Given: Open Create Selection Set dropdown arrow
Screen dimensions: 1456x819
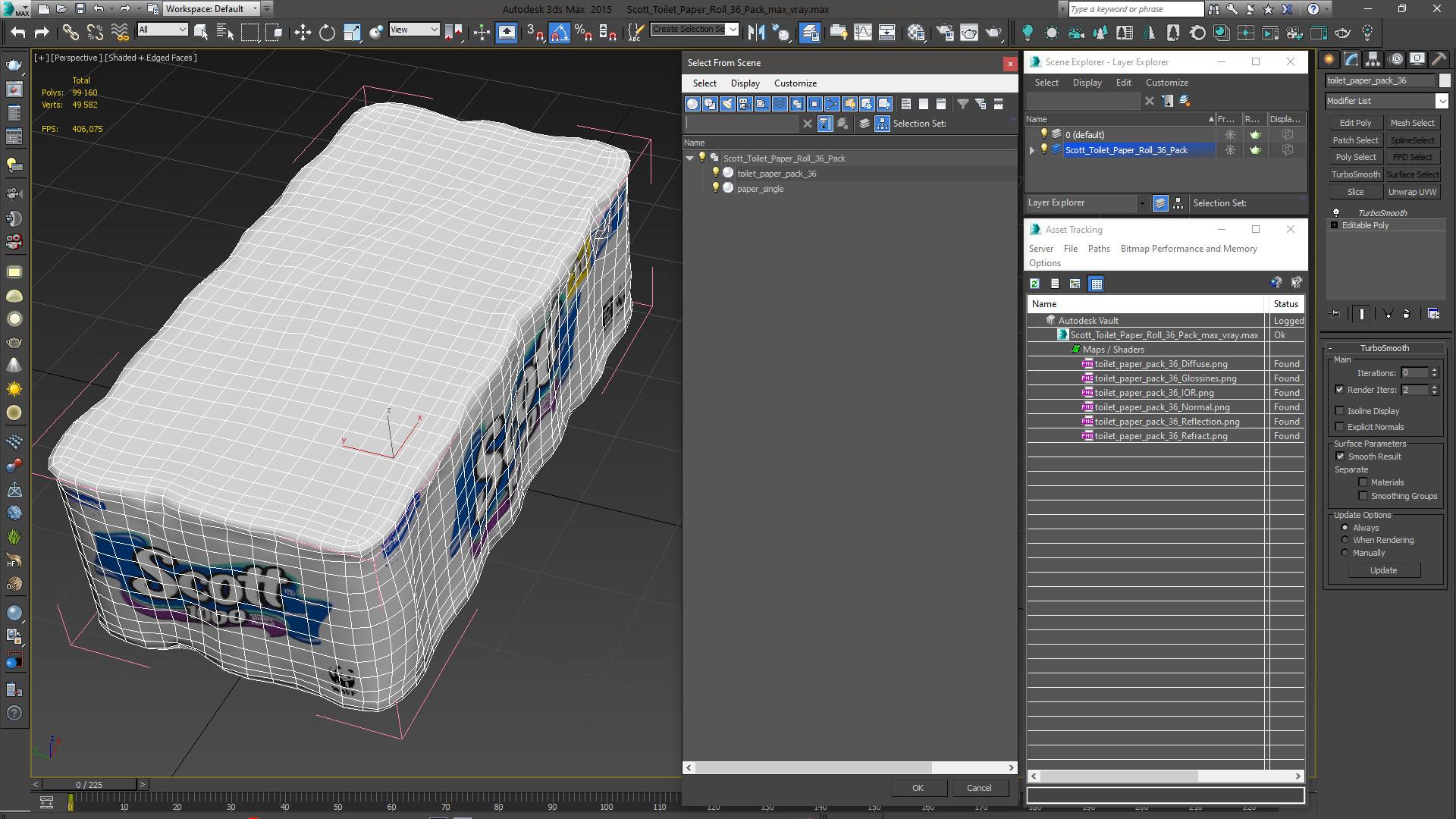Looking at the screenshot, I should pos(733,30).
